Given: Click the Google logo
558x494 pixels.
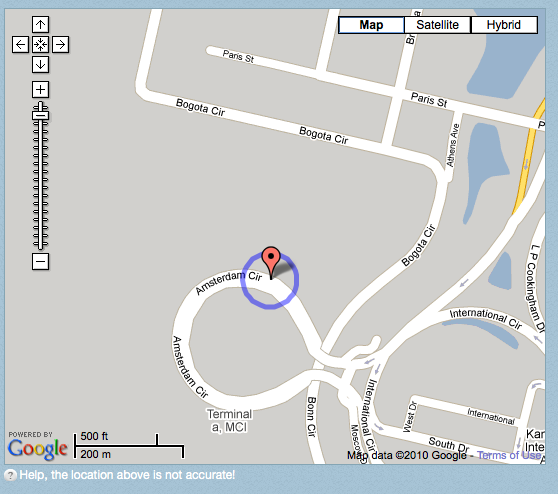Looking at the screenshot, I should (37, 450).
